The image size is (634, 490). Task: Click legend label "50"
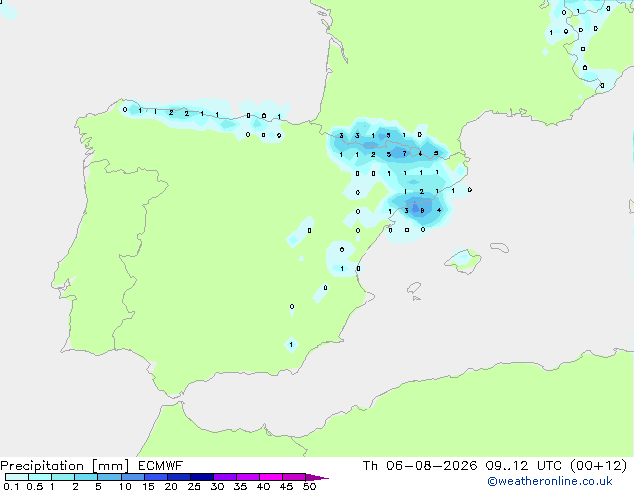tap(309, 486)
